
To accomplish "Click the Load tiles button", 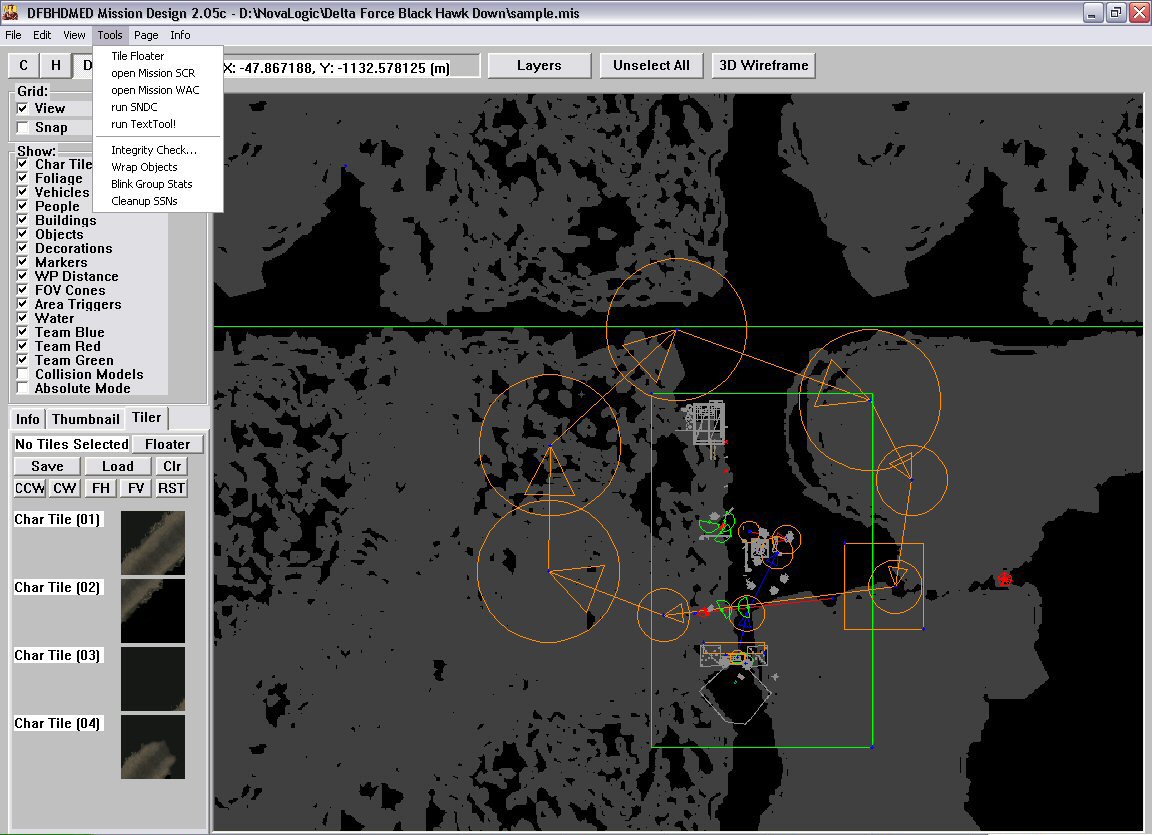I will tap(118, 466).
